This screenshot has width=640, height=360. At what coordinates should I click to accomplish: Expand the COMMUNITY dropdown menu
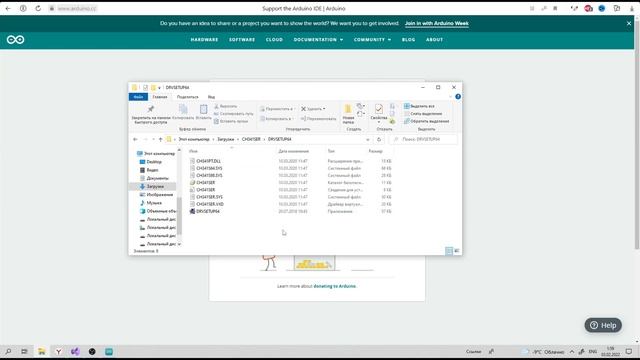tap(372, 40)
